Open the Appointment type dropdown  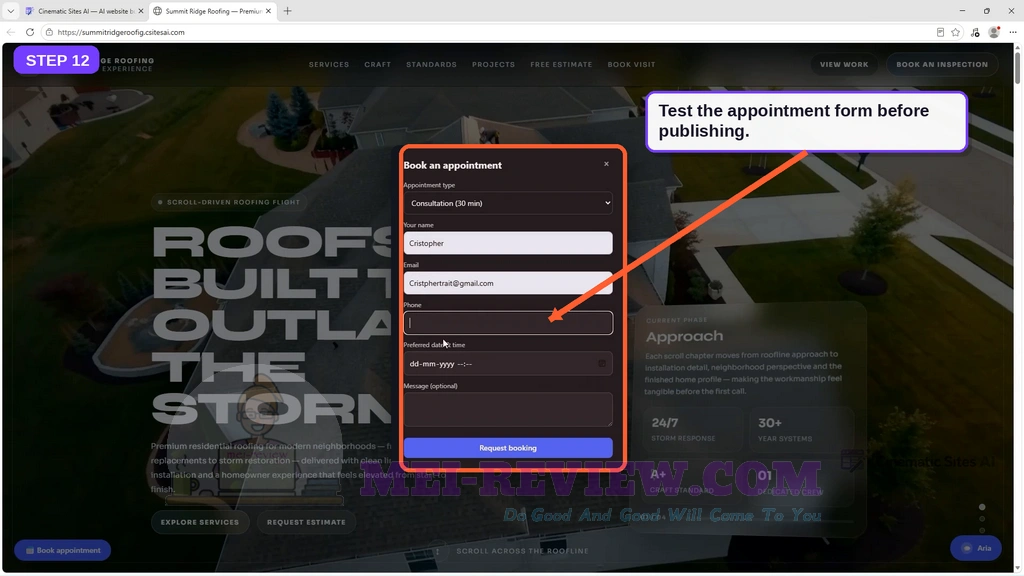(x=508, y=203)
